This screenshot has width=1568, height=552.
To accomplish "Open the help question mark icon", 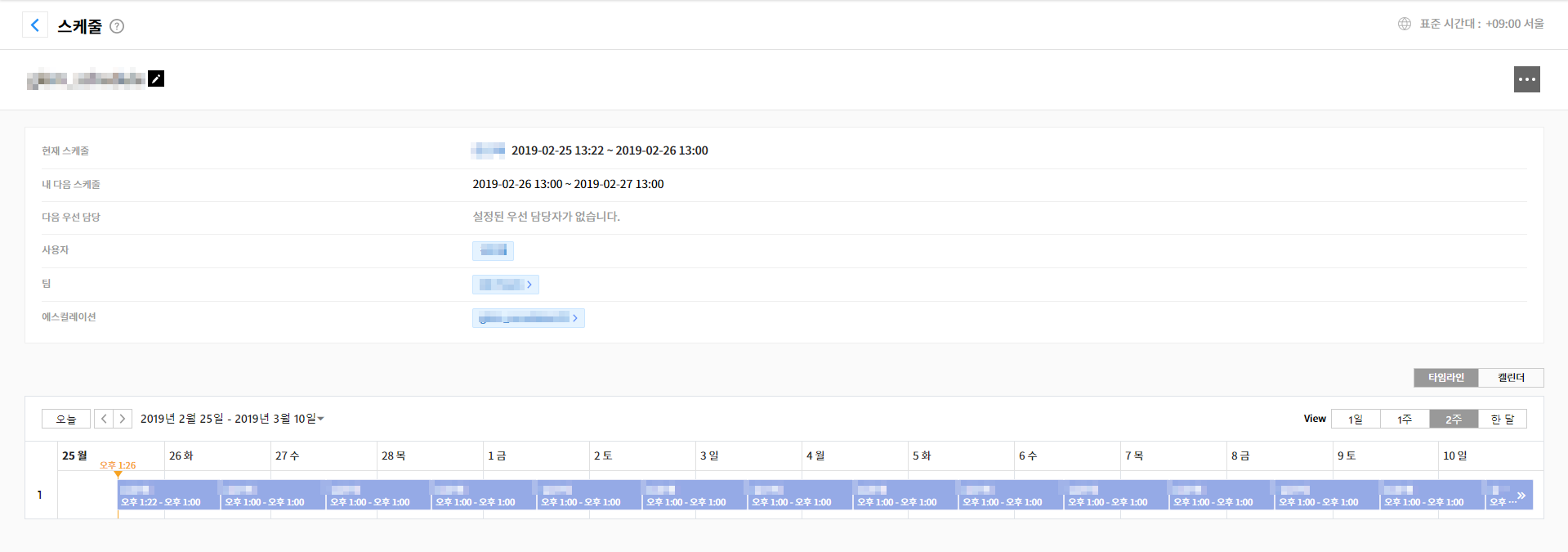I will point(117,26).
